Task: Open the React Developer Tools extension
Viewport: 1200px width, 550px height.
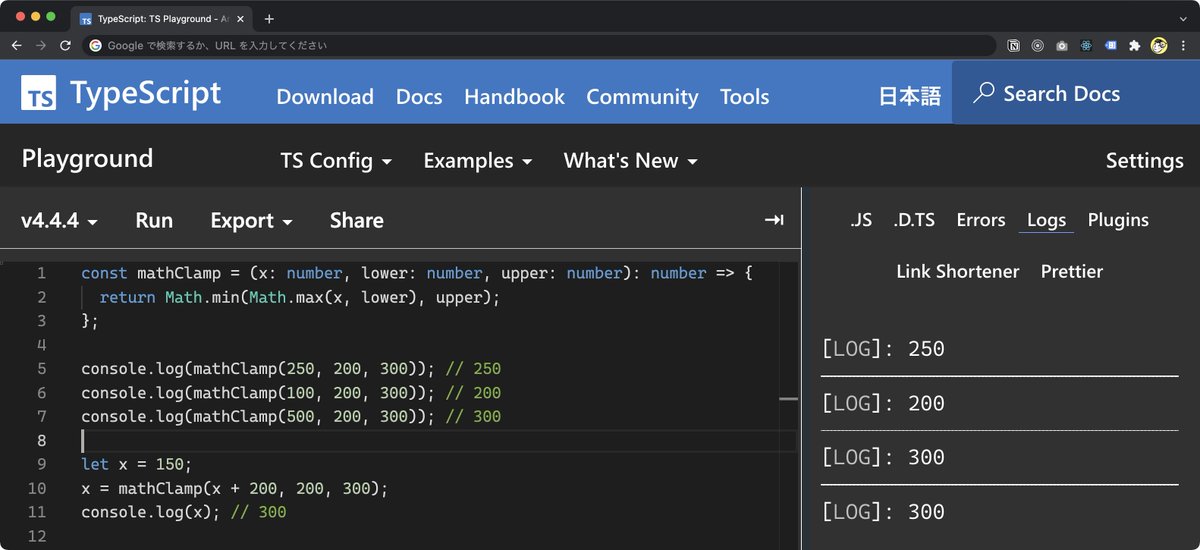Action: pyautogui.click(x=1086, y=45)
